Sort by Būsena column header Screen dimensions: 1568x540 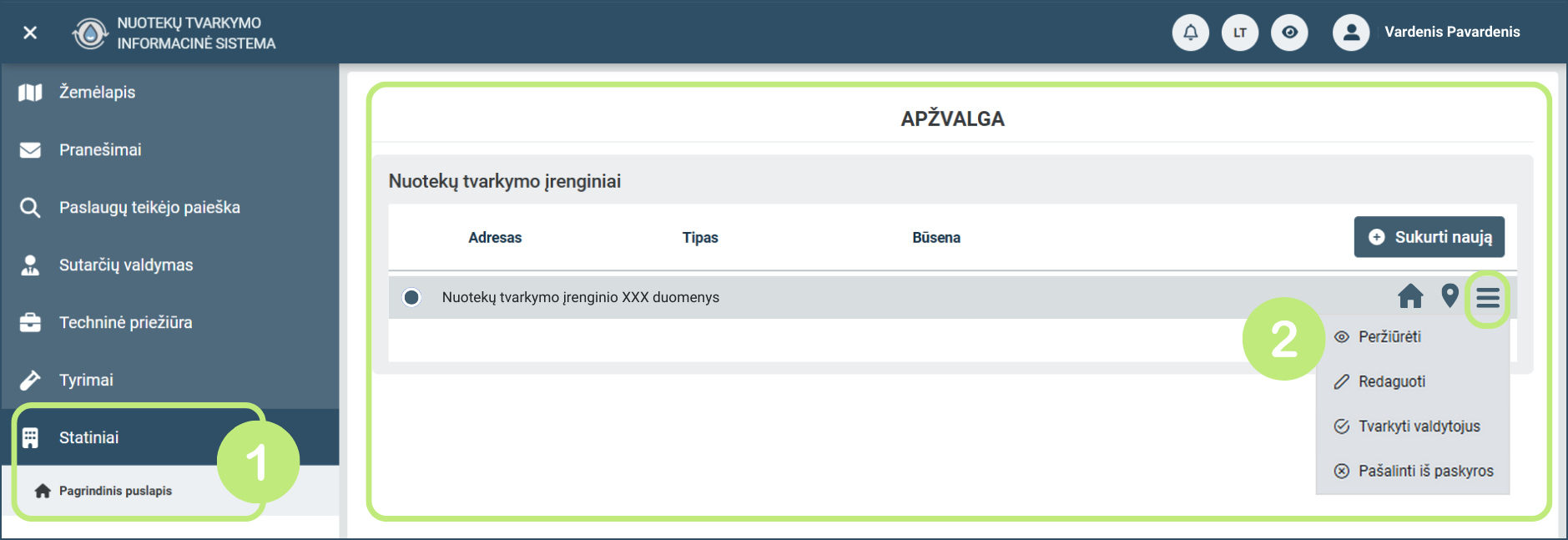tap(936, 238)
